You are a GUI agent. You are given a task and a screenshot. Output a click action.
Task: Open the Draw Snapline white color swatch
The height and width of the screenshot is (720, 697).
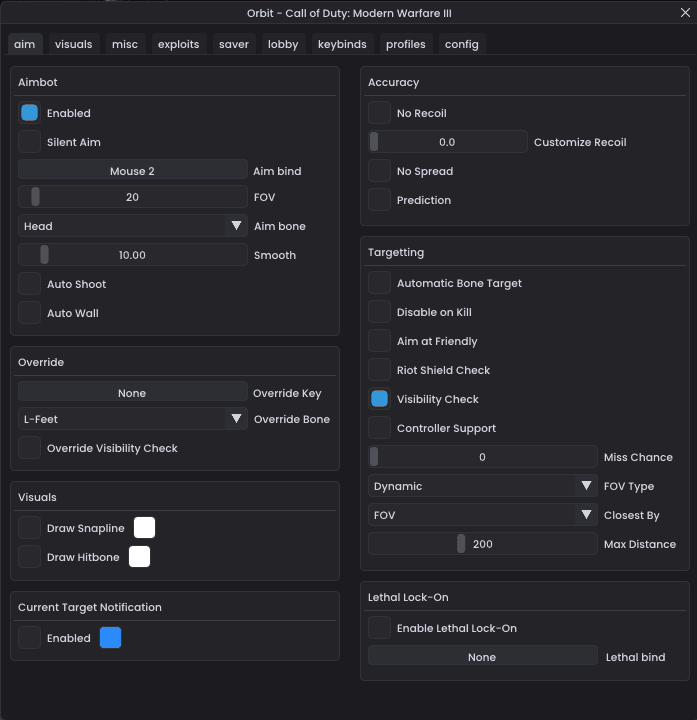point(144,528)
